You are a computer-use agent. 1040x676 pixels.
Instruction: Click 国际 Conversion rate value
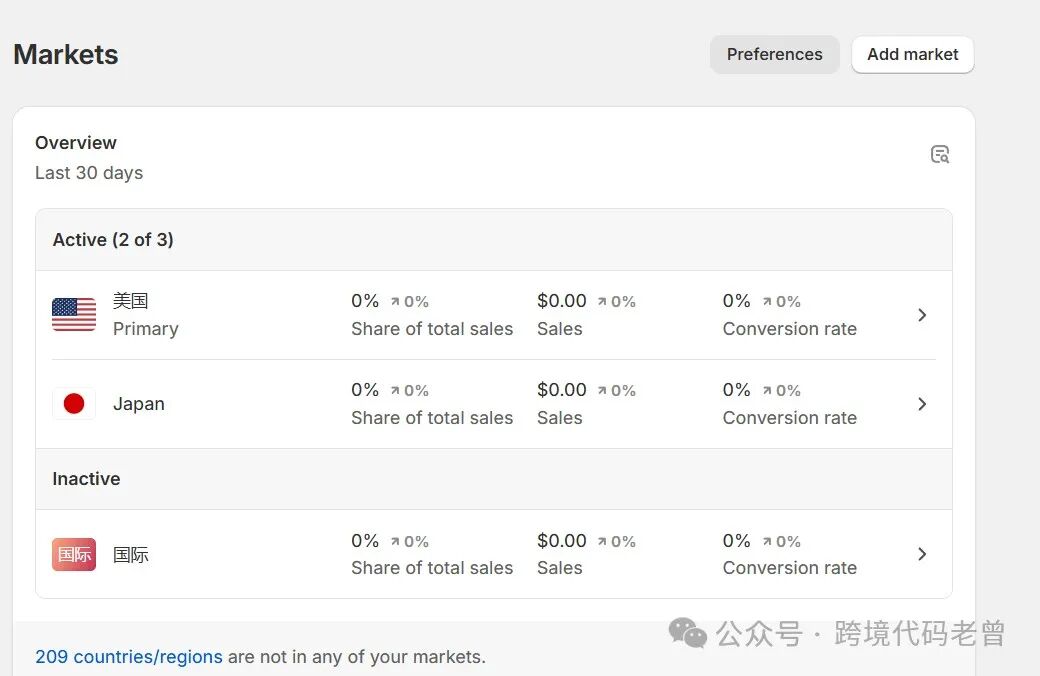737,541
